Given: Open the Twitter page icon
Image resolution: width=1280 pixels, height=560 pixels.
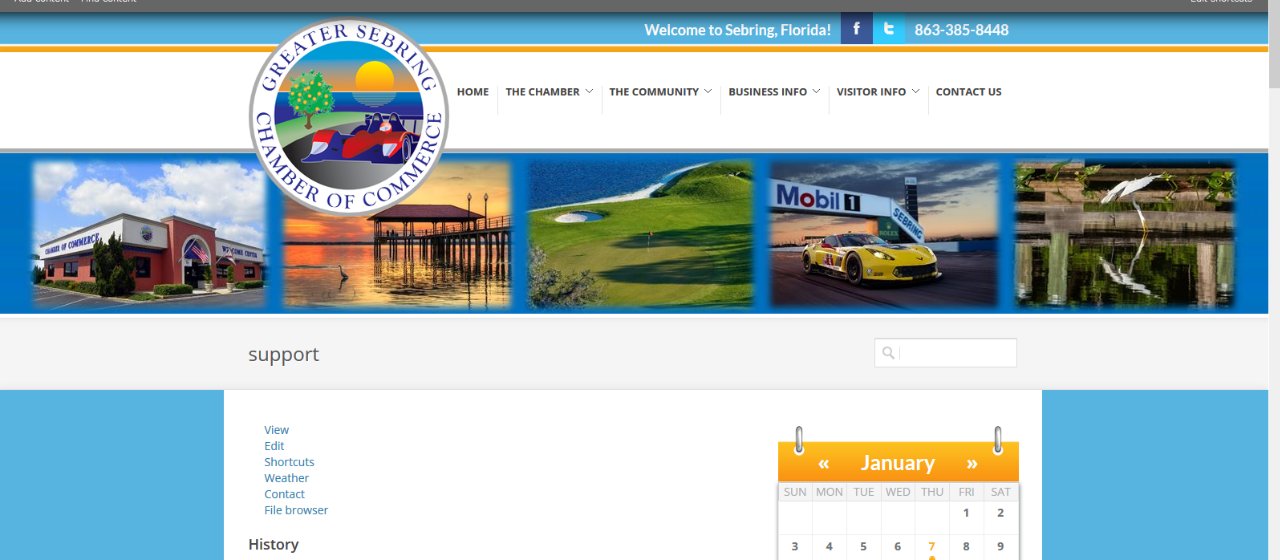Looking at the screenshot, I should pos(888,29).
